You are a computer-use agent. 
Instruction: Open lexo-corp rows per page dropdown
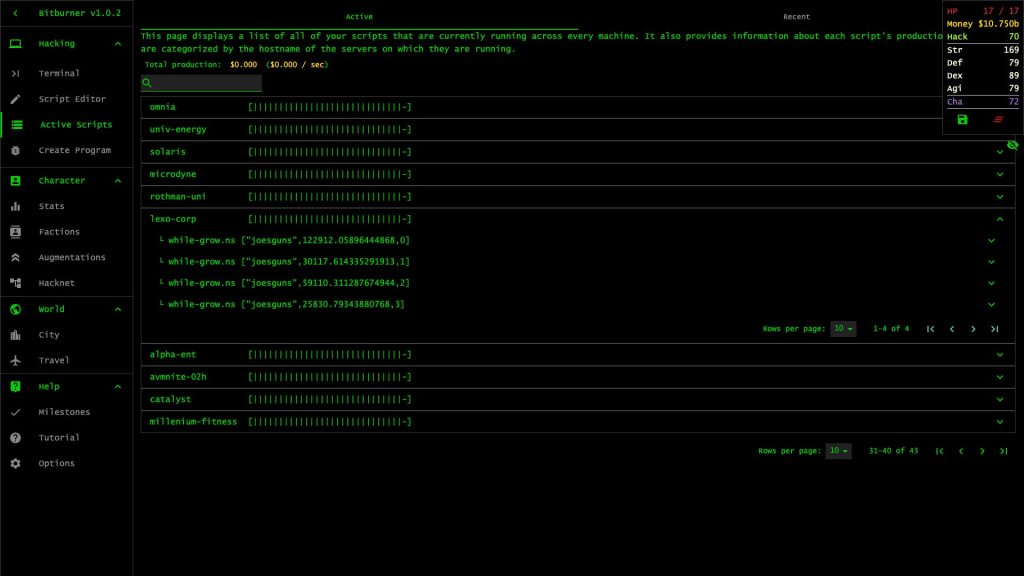pos(842,328)
